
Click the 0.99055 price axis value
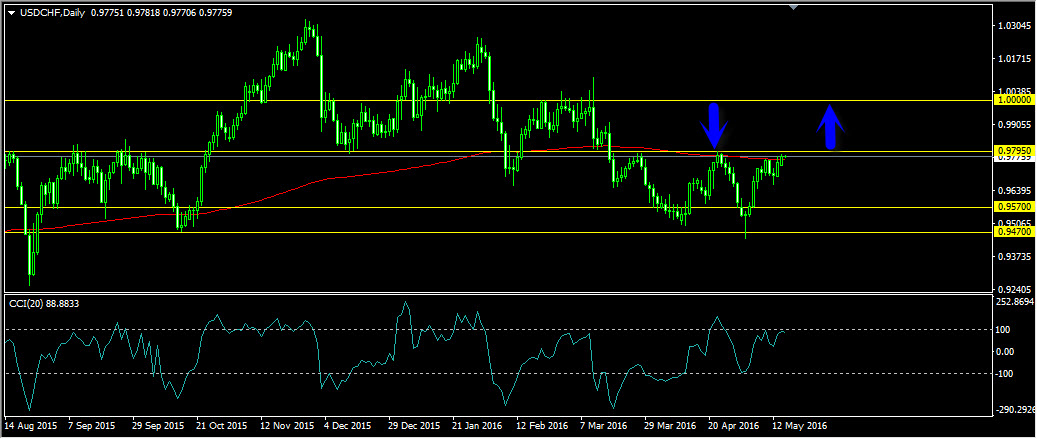(1015, 125)
